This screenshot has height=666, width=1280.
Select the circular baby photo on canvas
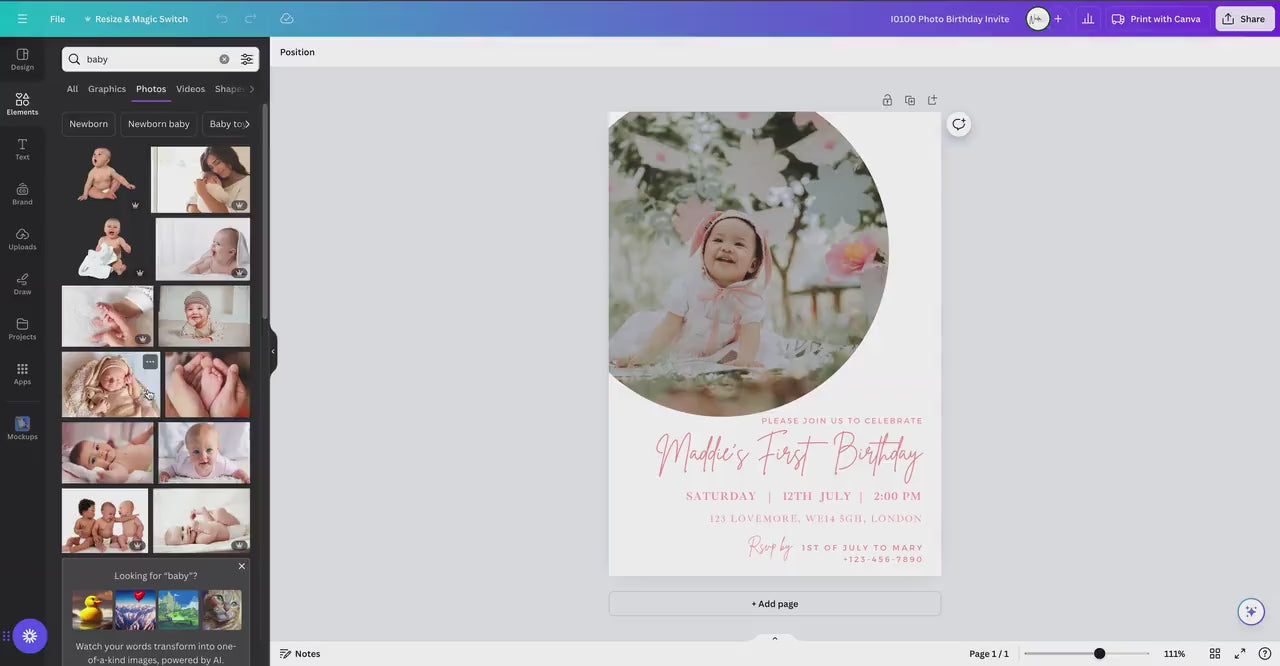point(748,264)
